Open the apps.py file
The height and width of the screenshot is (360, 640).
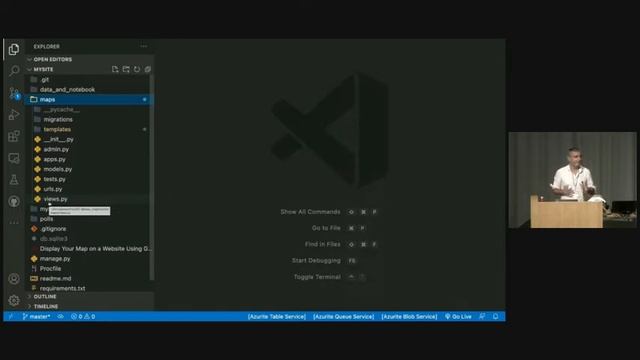pyautogui.click(x=88, y=159)
